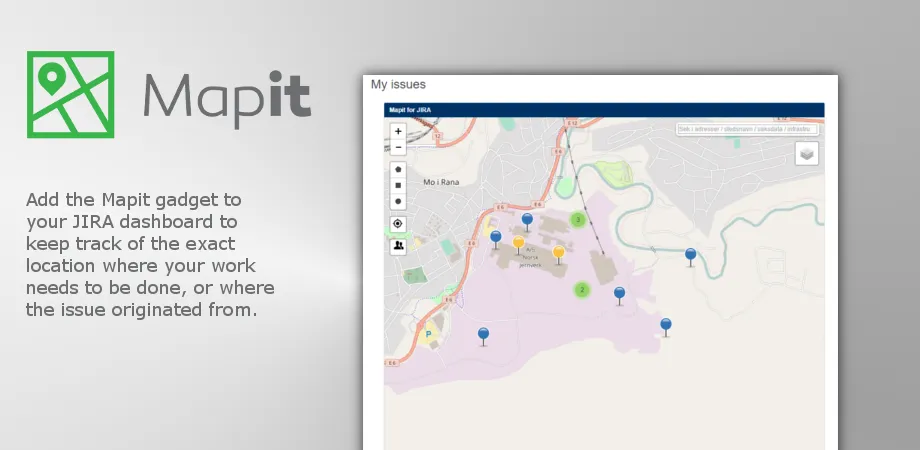This screenshot has height=450, width=920.
Task: Click the blue pin on the river bank
Action: click(691, 256)
